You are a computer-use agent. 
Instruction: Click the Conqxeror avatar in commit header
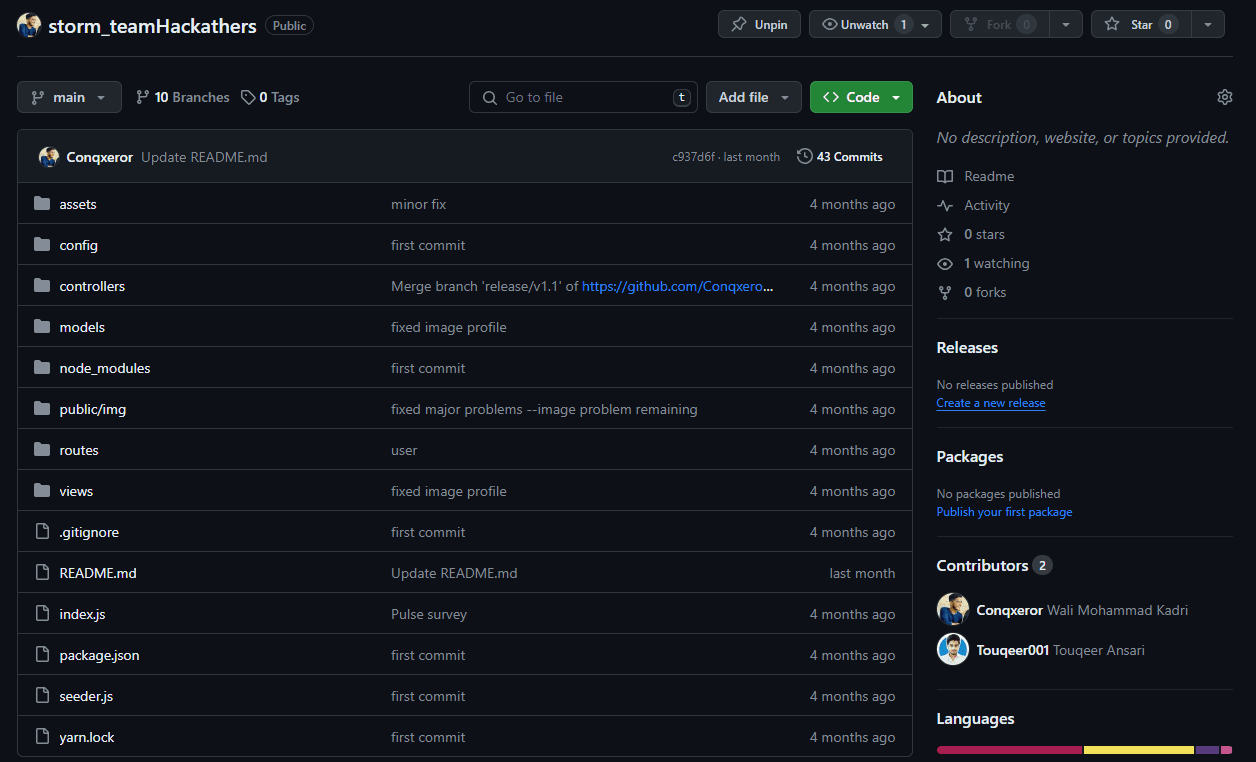[49, 157]
